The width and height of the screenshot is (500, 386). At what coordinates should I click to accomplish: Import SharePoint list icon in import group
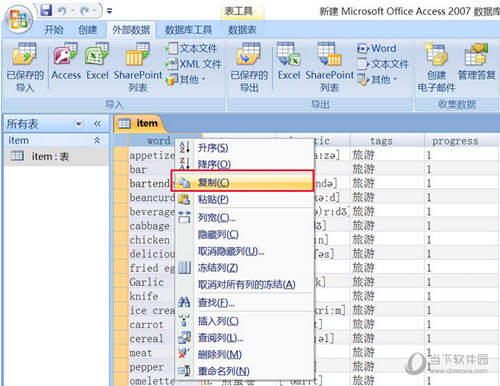pyautogui.click(x=138, y=68)
